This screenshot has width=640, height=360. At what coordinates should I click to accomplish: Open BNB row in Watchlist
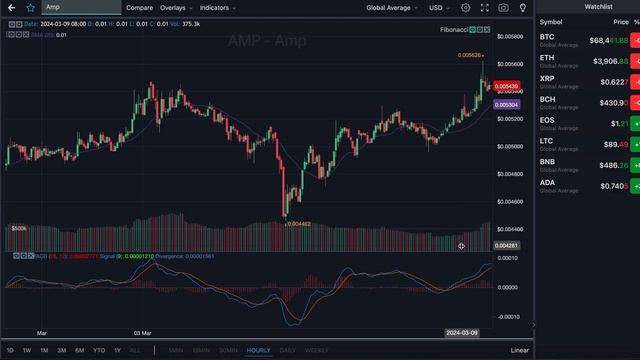[x=589, y=165]
